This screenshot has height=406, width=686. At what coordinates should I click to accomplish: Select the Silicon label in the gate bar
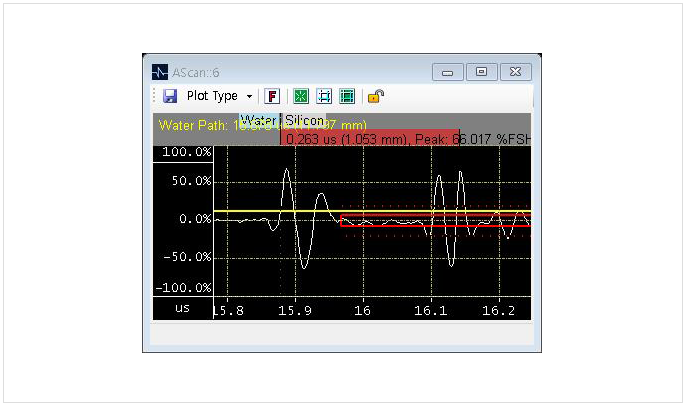pyautogui.click(x=304, y=120)
